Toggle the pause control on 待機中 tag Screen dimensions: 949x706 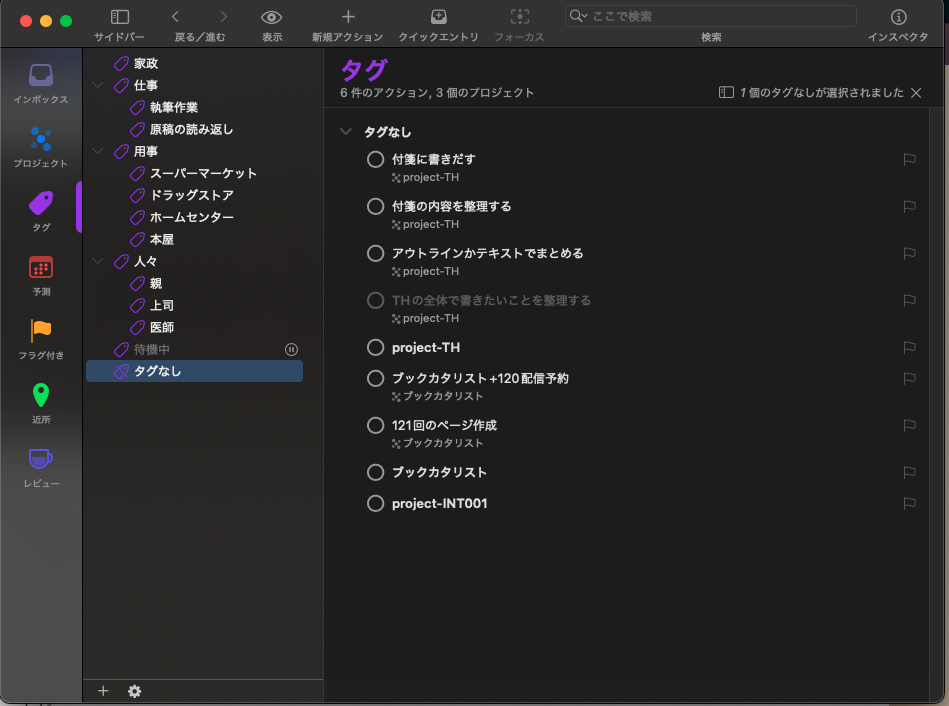click(291, 349)
